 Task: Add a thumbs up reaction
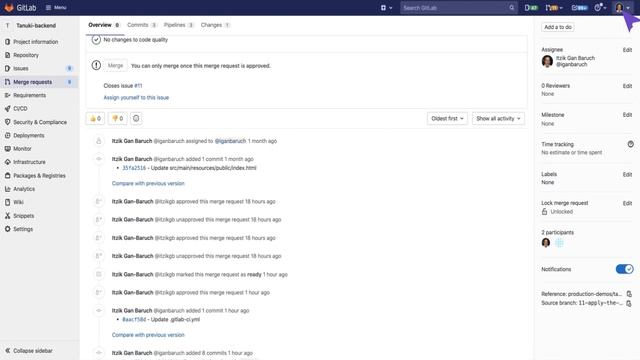pos(95,118)
